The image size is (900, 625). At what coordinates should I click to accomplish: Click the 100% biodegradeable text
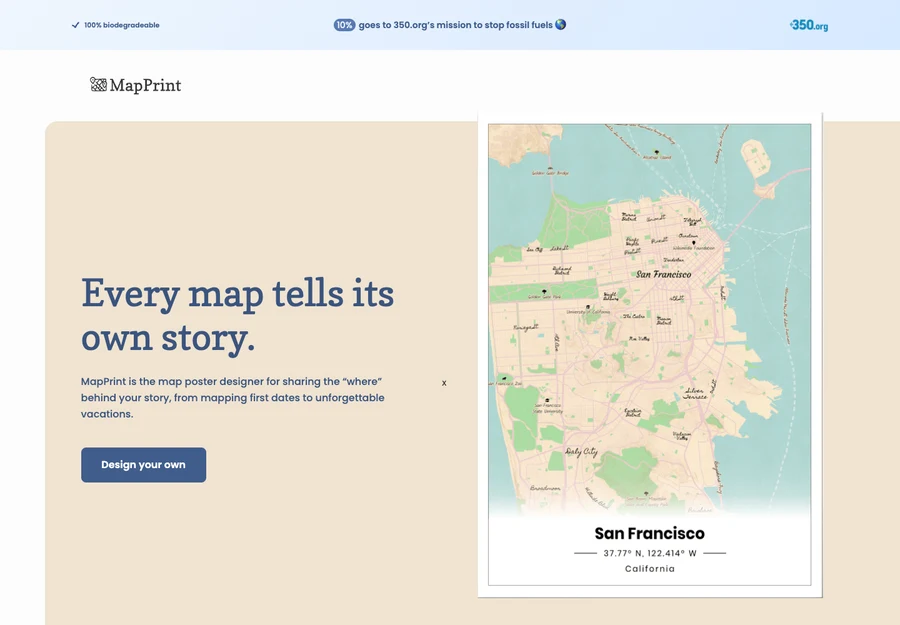click(x=122, y=25)
